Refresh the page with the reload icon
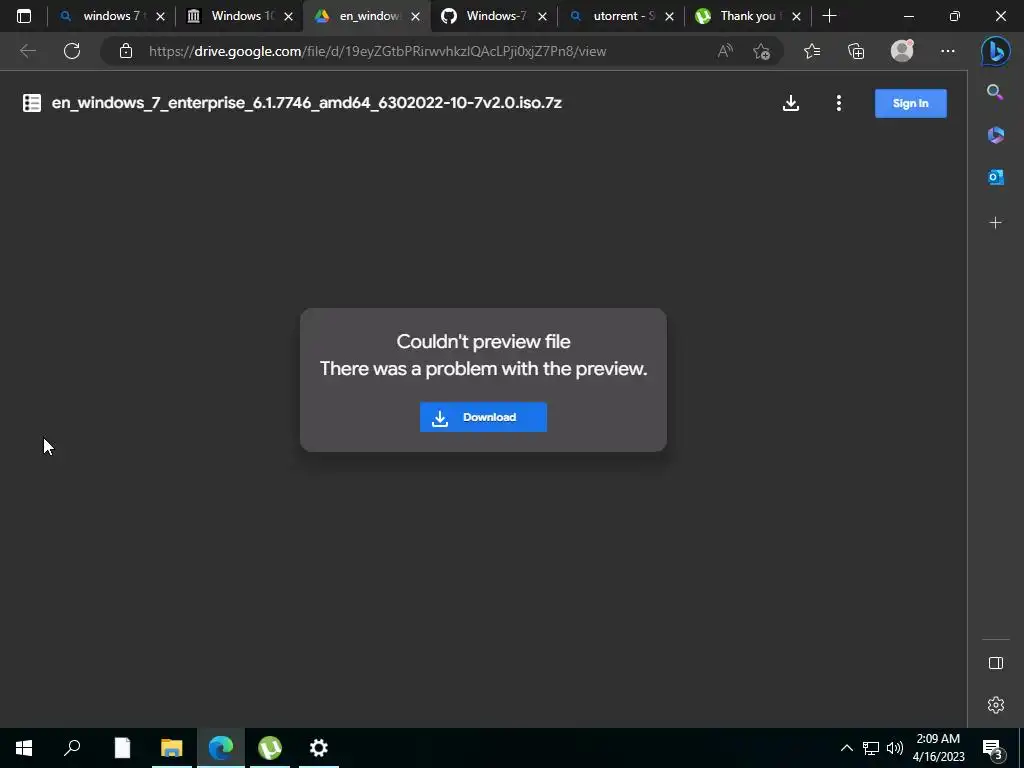 (x=72, y=51)
